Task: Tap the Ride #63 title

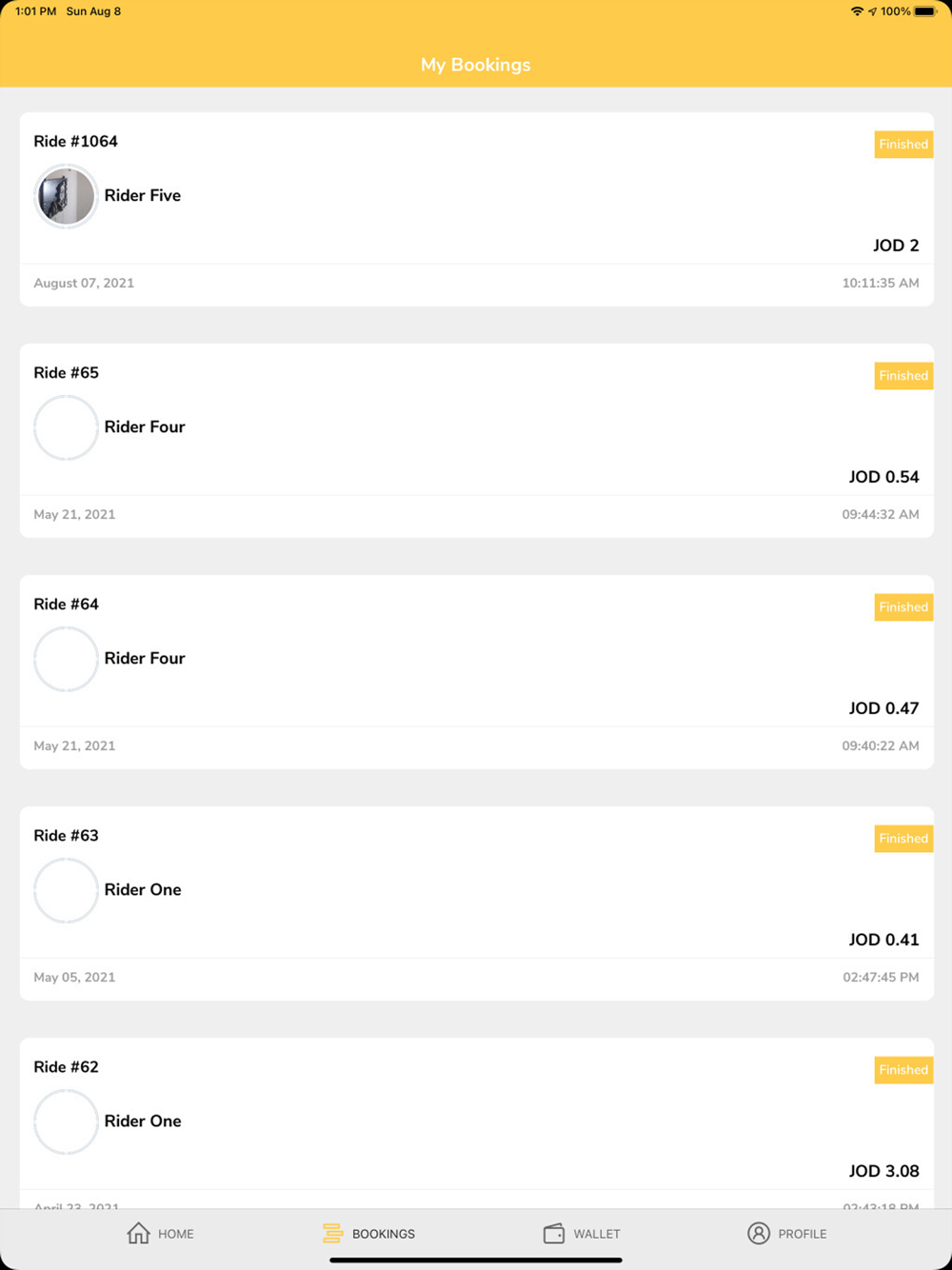Action: (66, 836)
